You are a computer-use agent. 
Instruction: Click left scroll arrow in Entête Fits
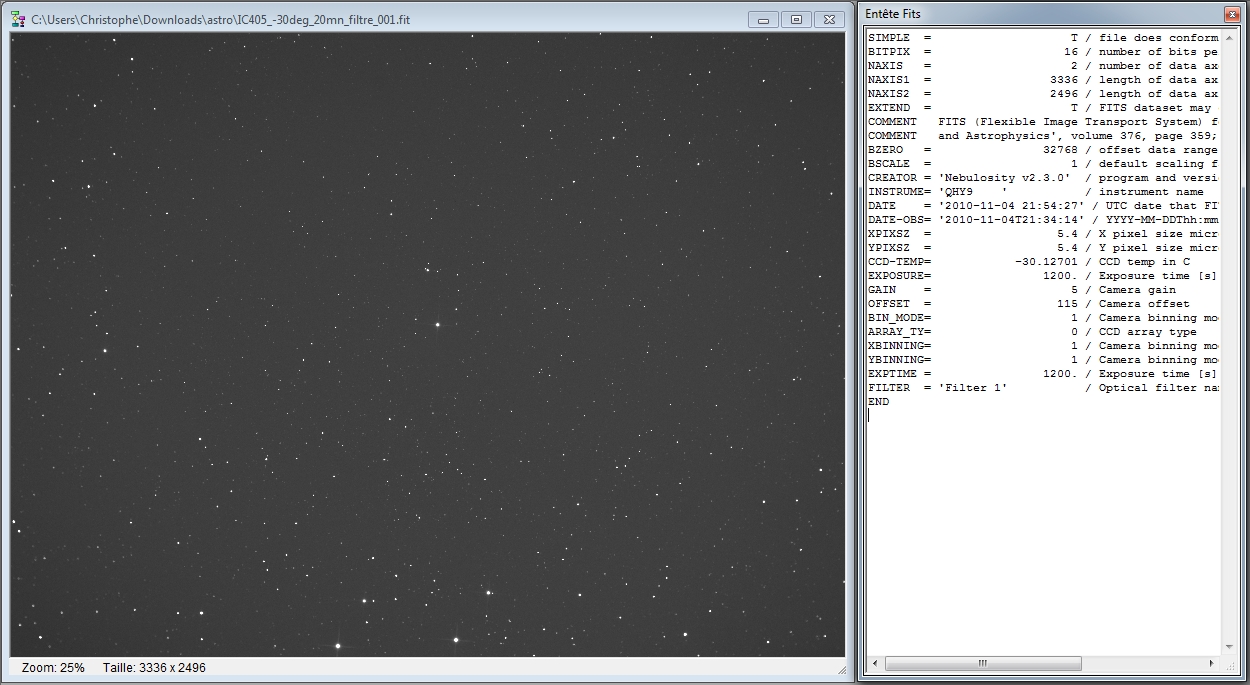click(x=875, y=664)
